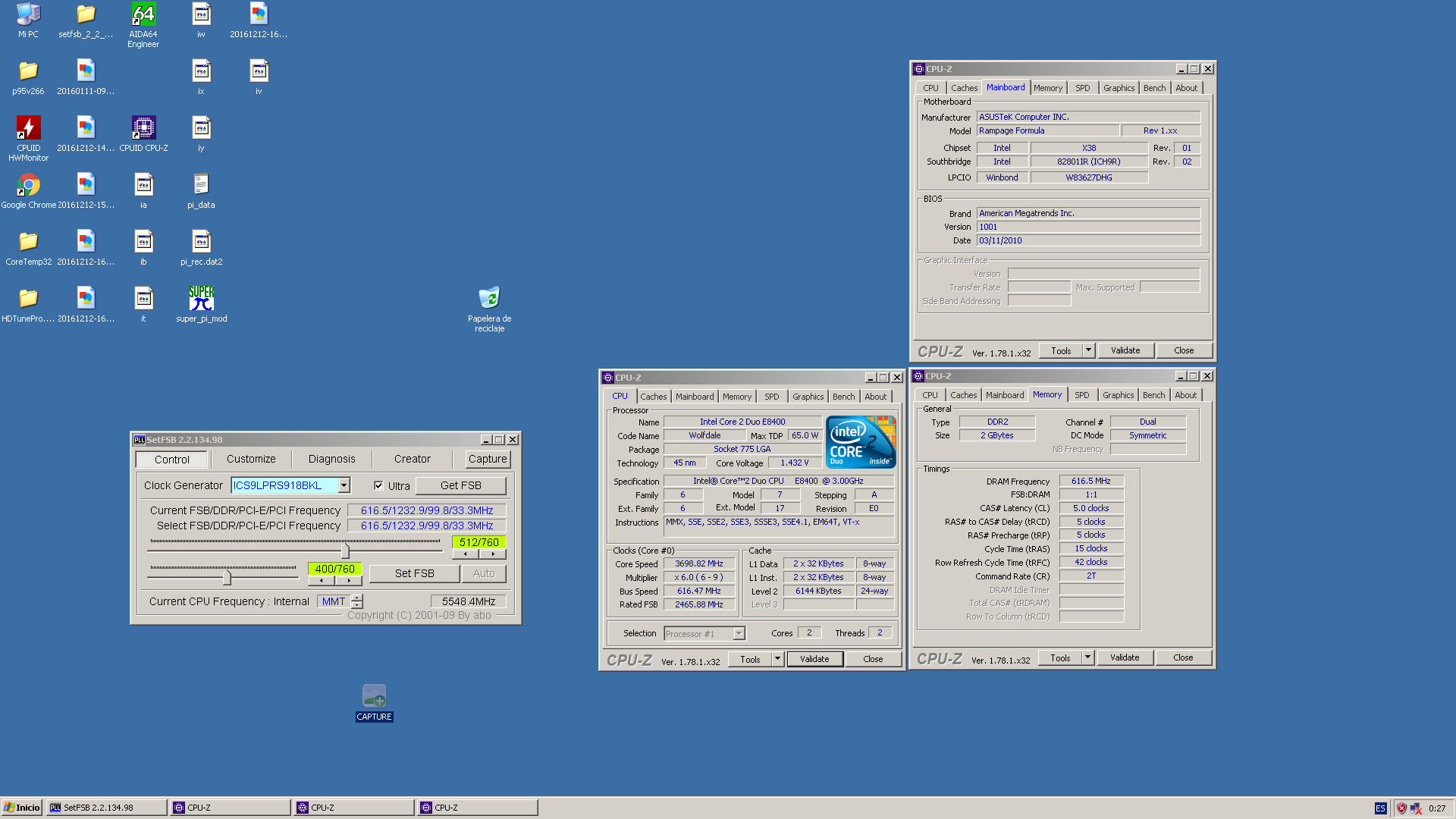1456x819 pixels.
Task: Click the Set FSB button
Action: click(414, 573)
